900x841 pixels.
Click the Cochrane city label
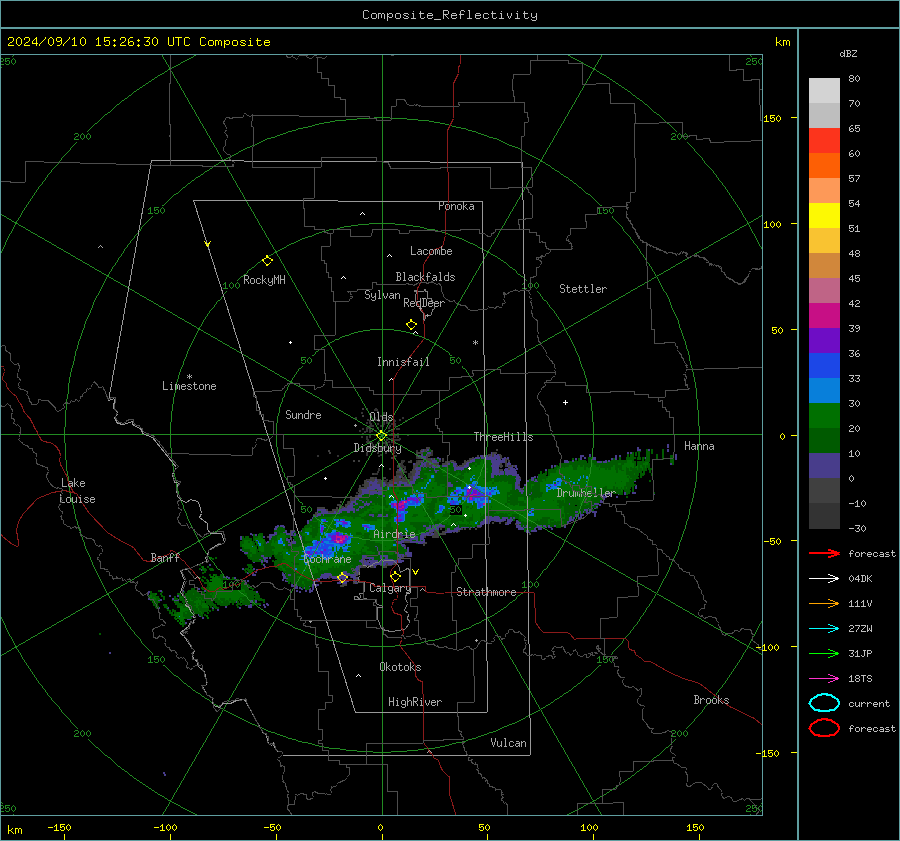(327, 559)
